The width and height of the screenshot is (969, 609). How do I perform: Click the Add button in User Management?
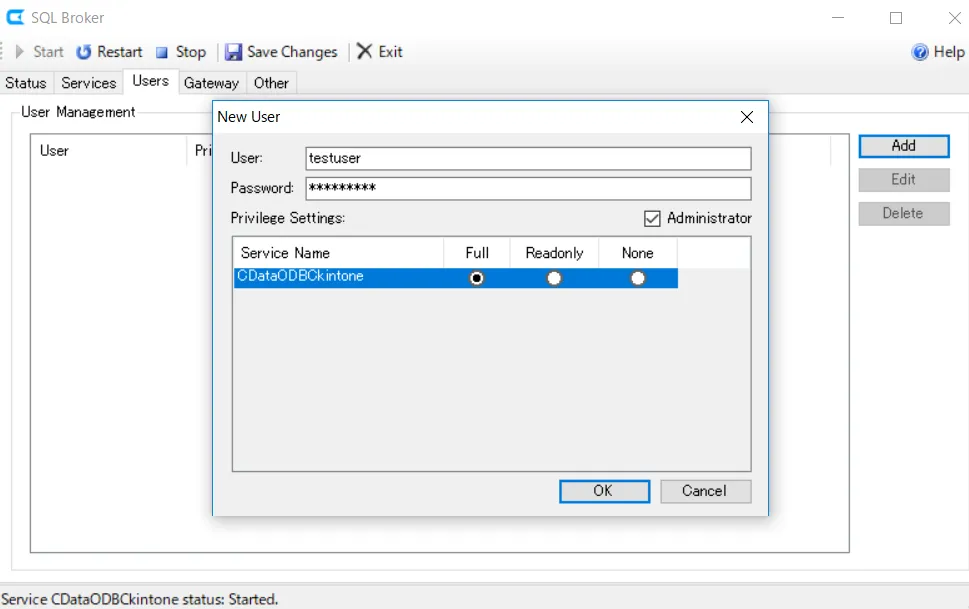902,145
